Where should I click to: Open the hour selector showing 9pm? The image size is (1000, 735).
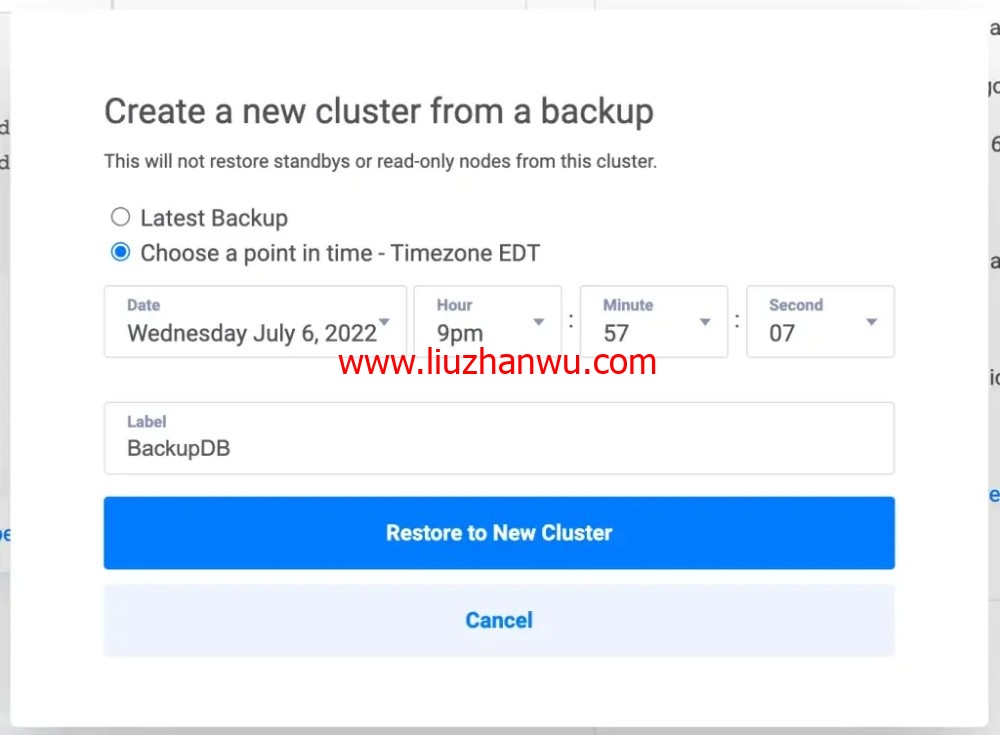coord(488,322)
